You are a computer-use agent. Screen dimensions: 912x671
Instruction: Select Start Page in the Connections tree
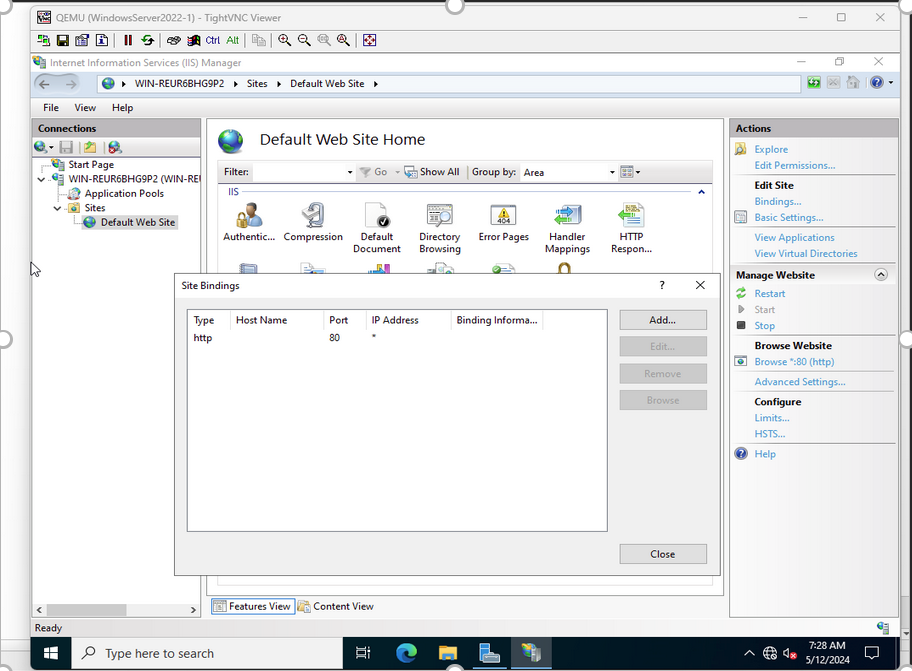coord(91,165)
